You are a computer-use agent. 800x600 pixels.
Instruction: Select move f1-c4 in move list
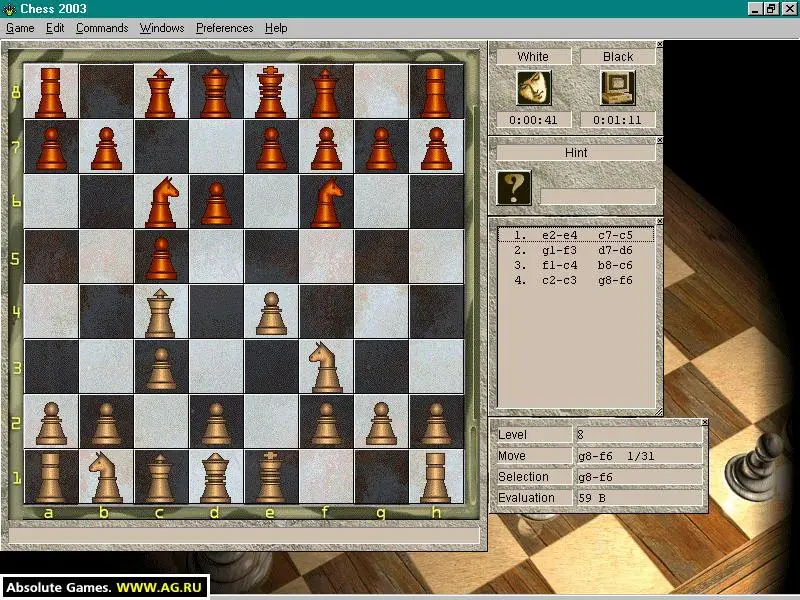click(560, 265)
